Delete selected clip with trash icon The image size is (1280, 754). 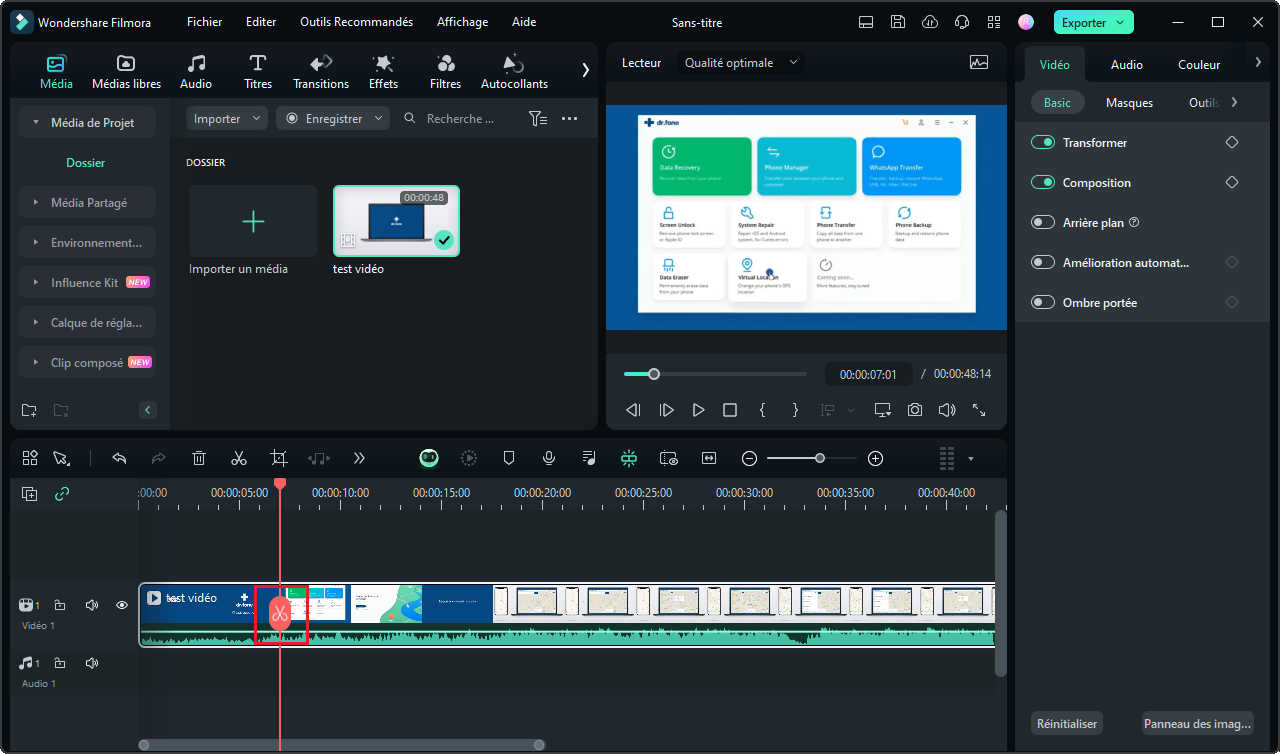[x=199, y=458]
